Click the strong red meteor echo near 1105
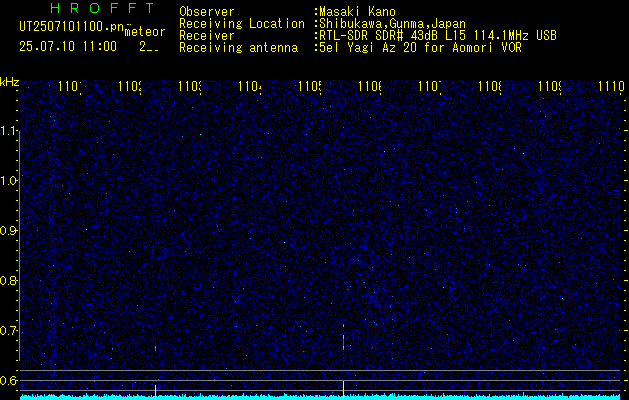The image size is (629, 400). tap(343, 341)
